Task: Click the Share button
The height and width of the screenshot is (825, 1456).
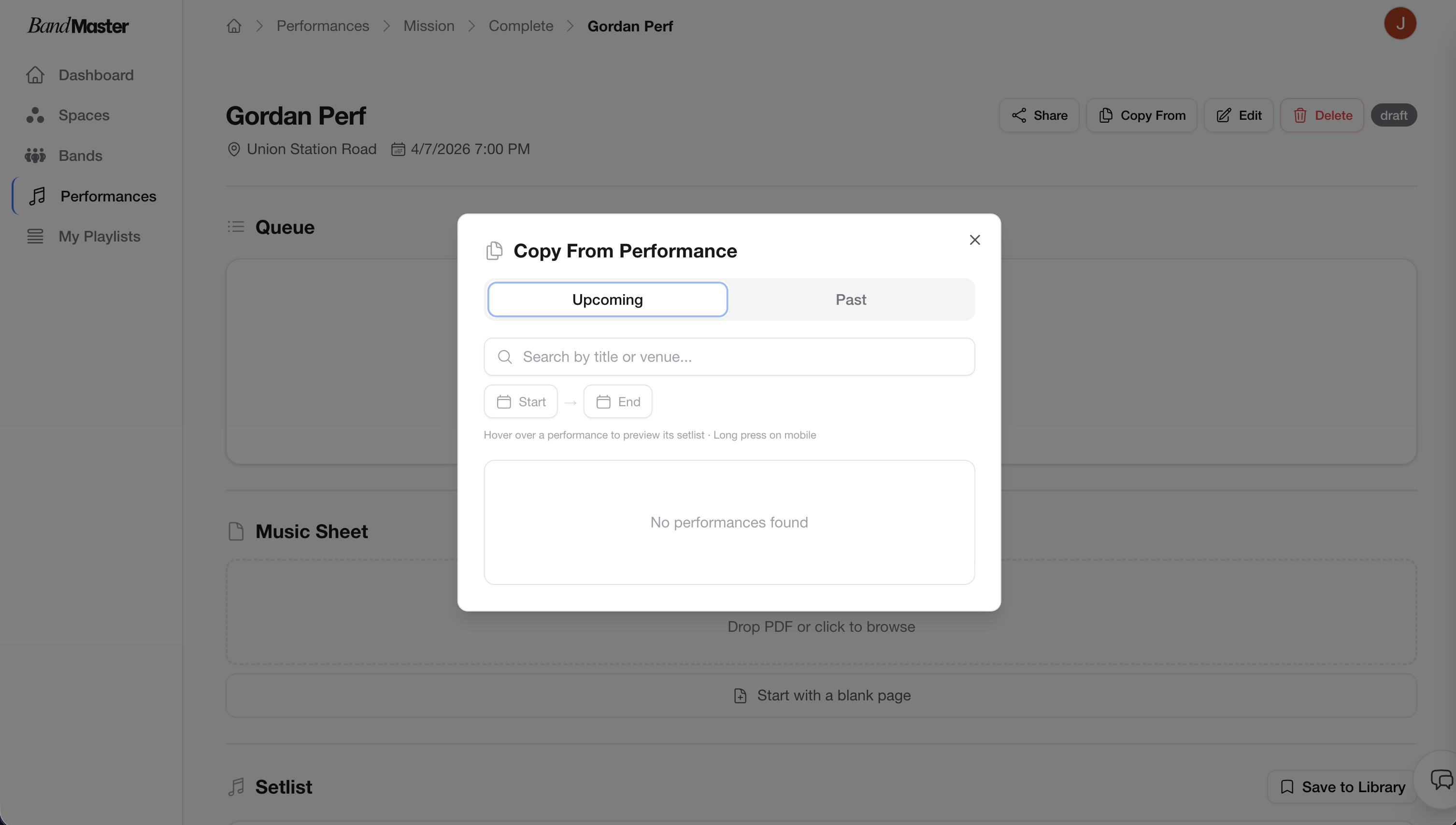Action: point(1039,115)
